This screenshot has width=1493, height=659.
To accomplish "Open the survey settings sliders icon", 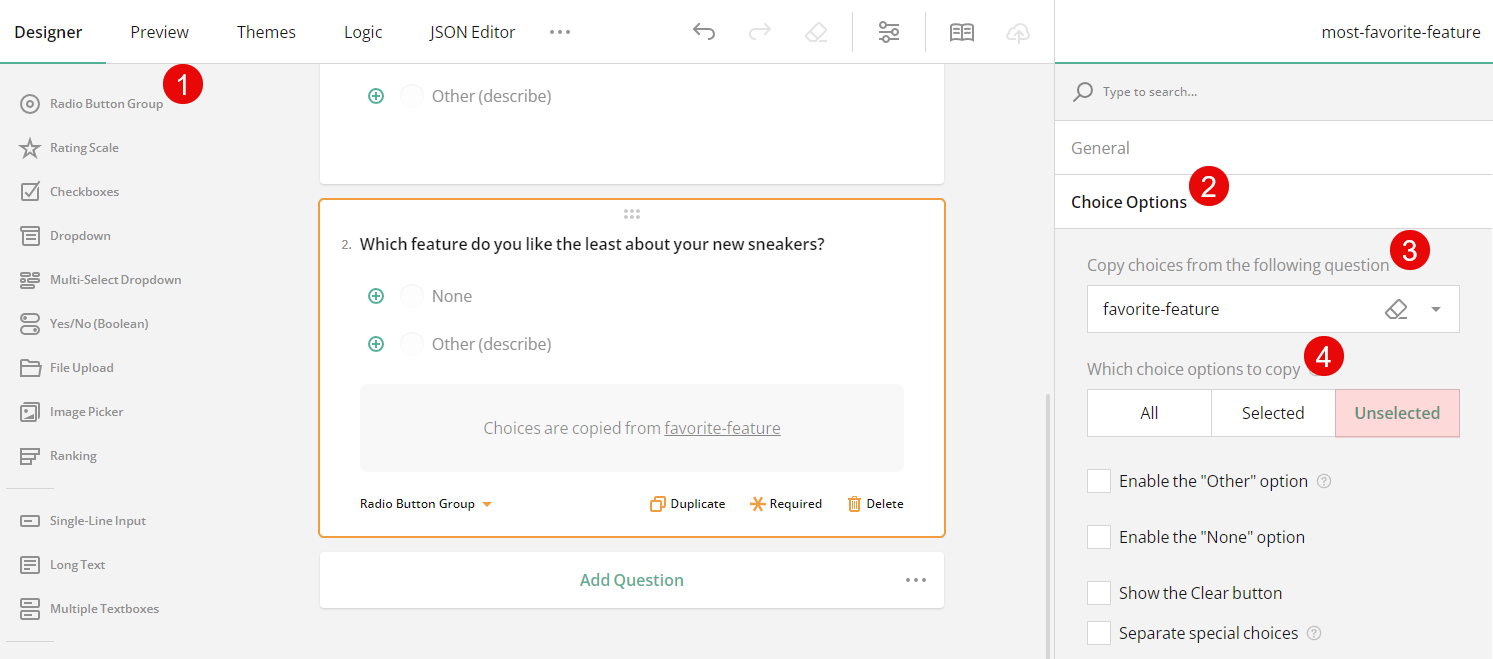I will pos(889,31).
